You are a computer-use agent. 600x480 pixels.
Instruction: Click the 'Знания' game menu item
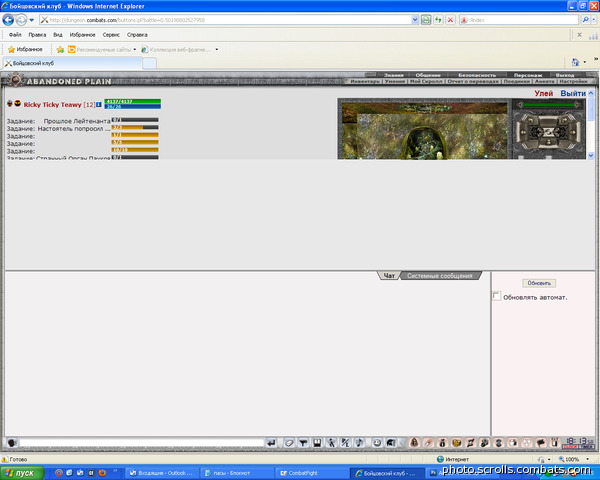coord(393,75)
